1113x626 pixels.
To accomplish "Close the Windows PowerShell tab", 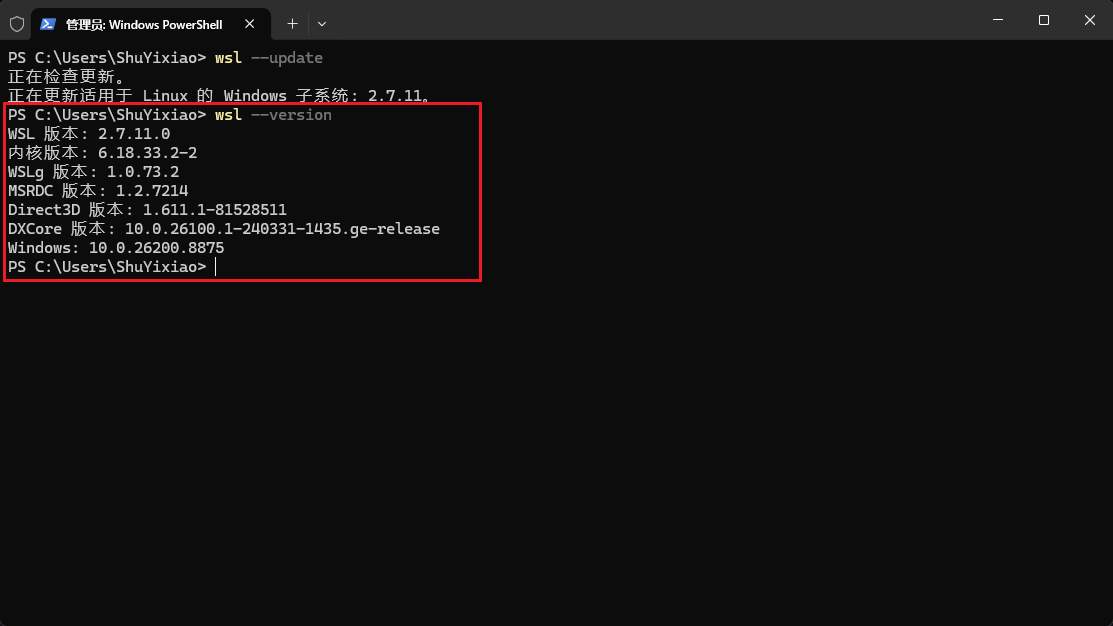I will (249, 24).
